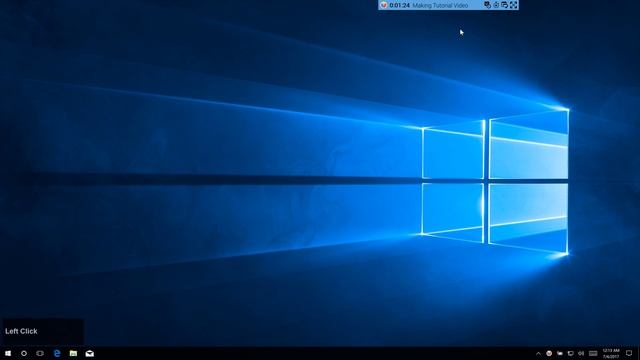Image resolution: width=640 pixels, height=360 pixels.
Task: Open File Explorer from the taskbar
Action: tap(73, 353)
